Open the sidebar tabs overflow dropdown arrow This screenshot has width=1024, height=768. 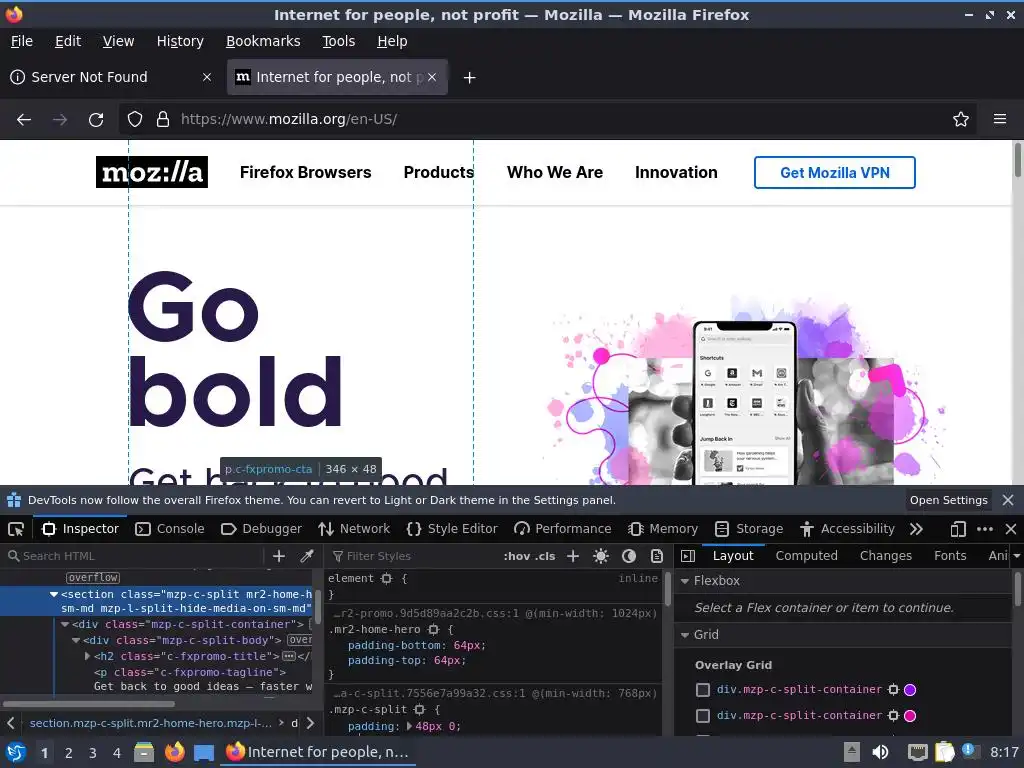pyautogui.click(x=1017, y=556)
